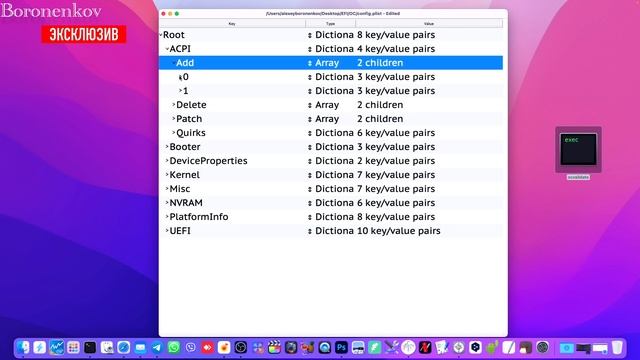Open type selector for the Root row
Viewport: 640px width, 360px height.
(310, 36)
